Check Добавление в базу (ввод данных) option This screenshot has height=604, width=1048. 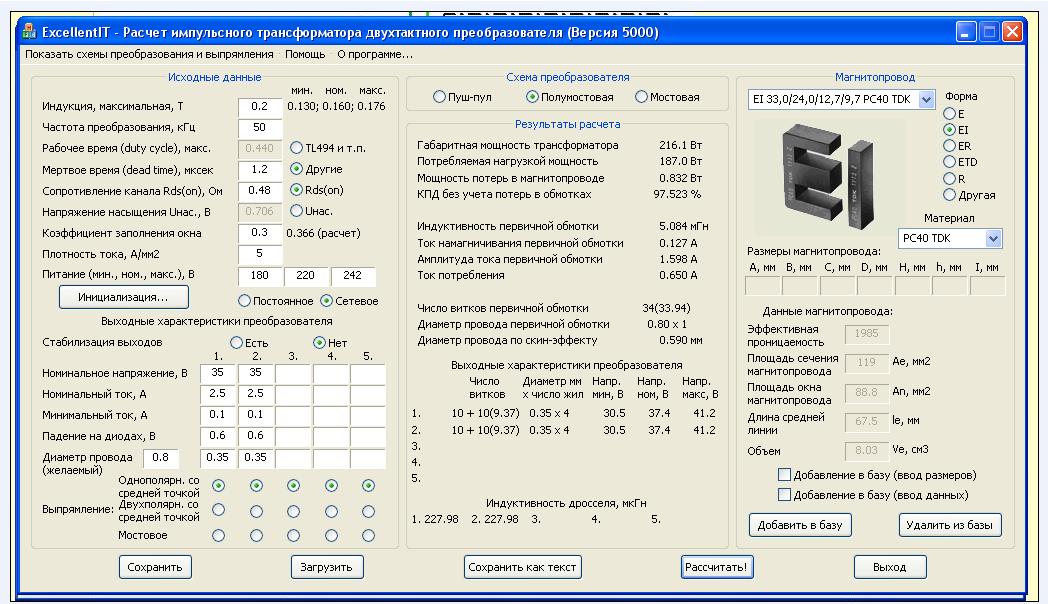coord(785,495)
